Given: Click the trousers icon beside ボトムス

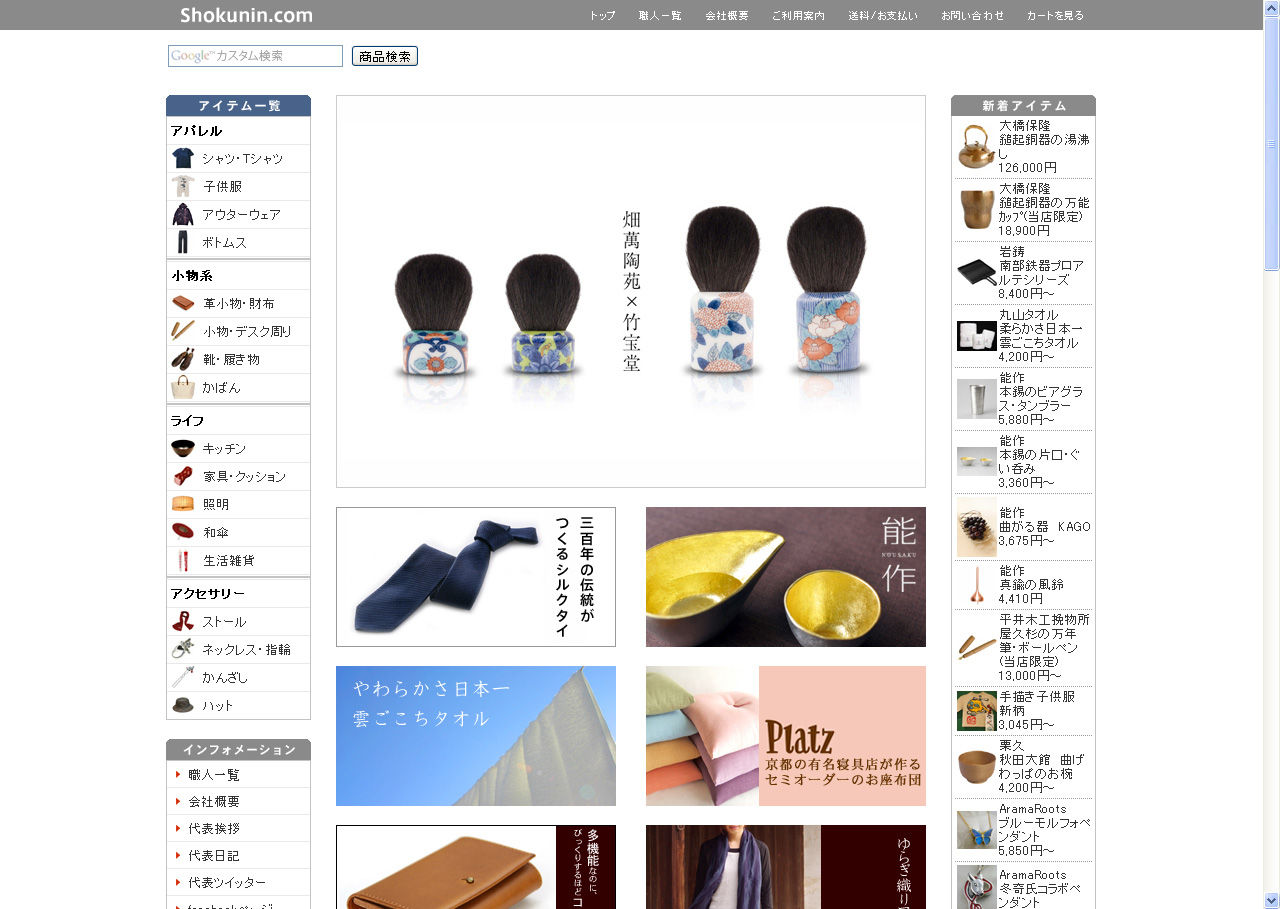Looking at the screenshot, I should [x=183, y=242].
